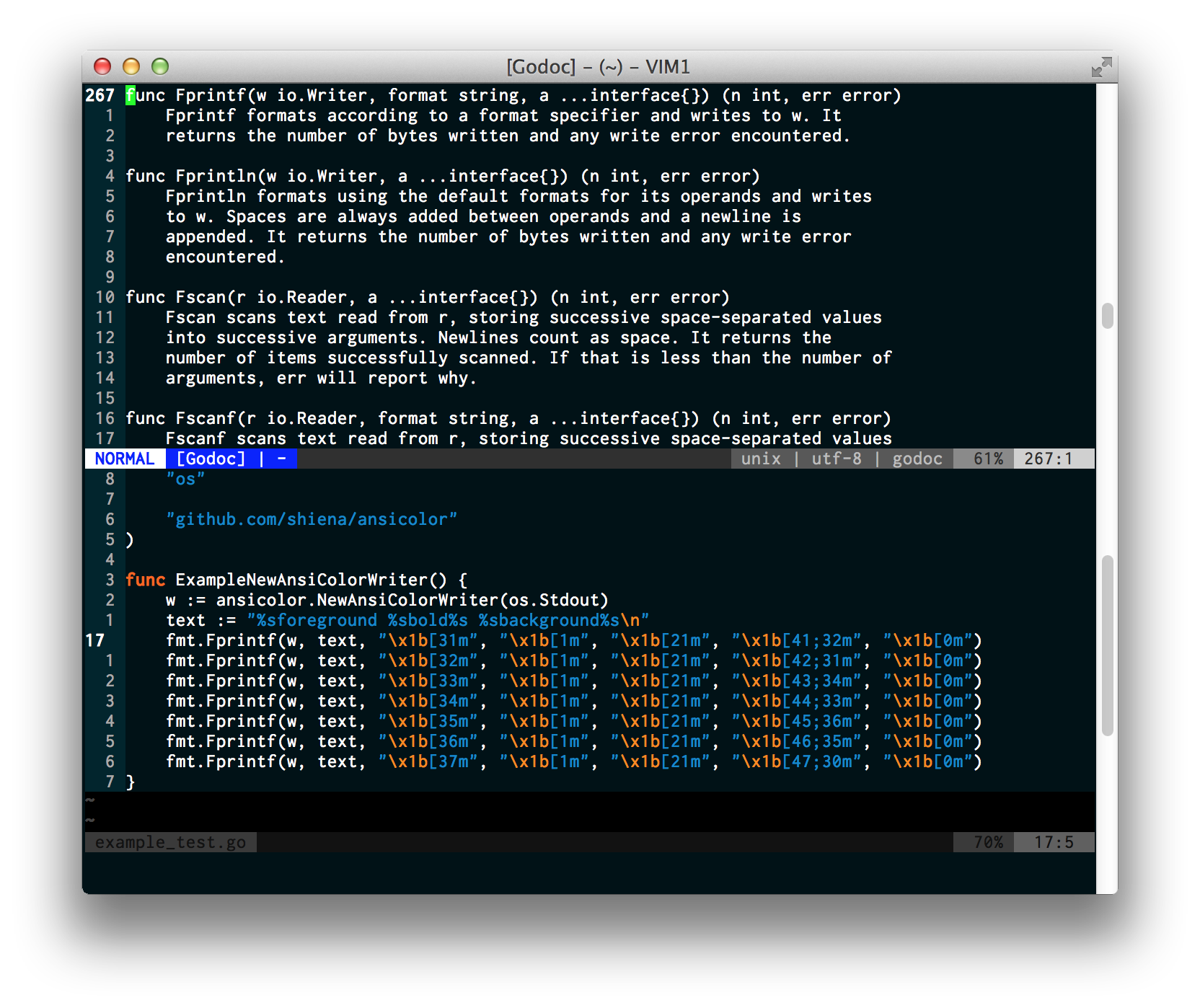Image resolution: width=1200 pixels, height=1008 pixels.
Task: Click the NORMAL mode indicator in status line
Action: (x=125, y=459)
